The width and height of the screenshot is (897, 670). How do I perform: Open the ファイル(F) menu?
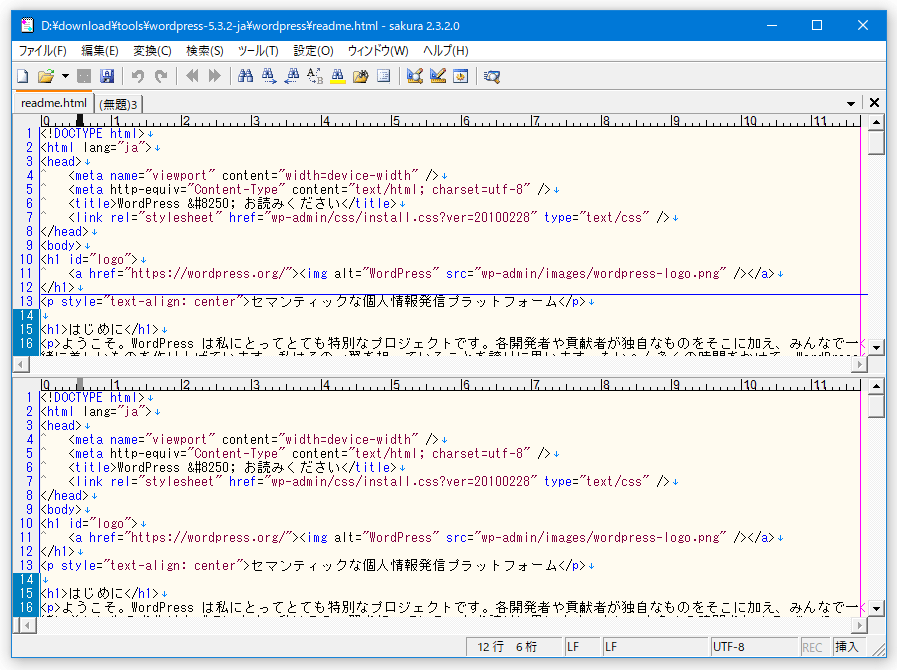pos(42,51)
